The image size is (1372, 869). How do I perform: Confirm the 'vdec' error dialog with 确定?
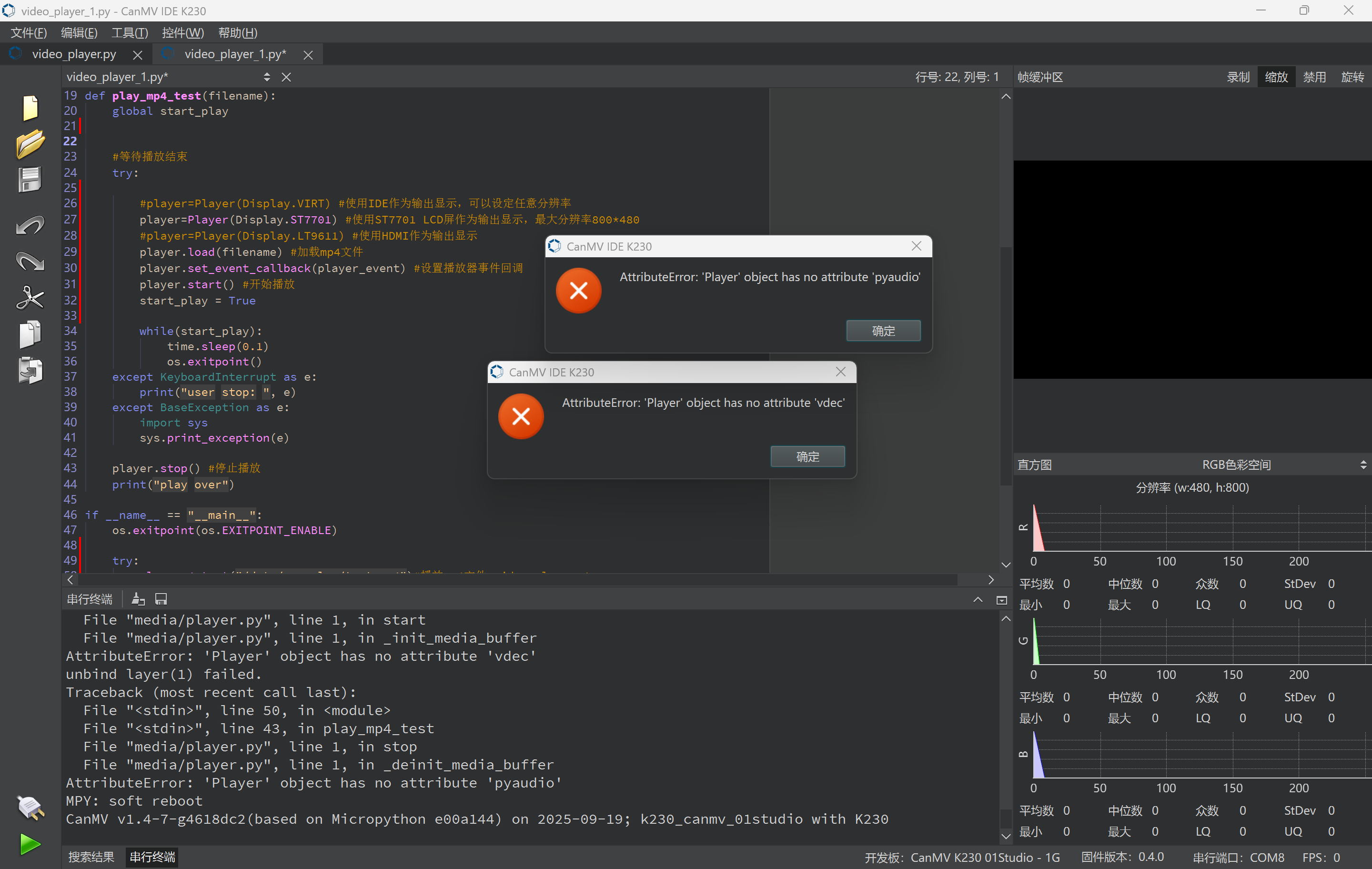(807, 456)
